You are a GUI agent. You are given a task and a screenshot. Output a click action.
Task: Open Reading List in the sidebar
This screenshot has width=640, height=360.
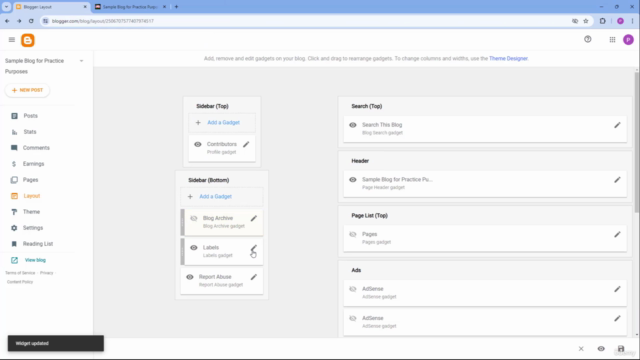38,244
